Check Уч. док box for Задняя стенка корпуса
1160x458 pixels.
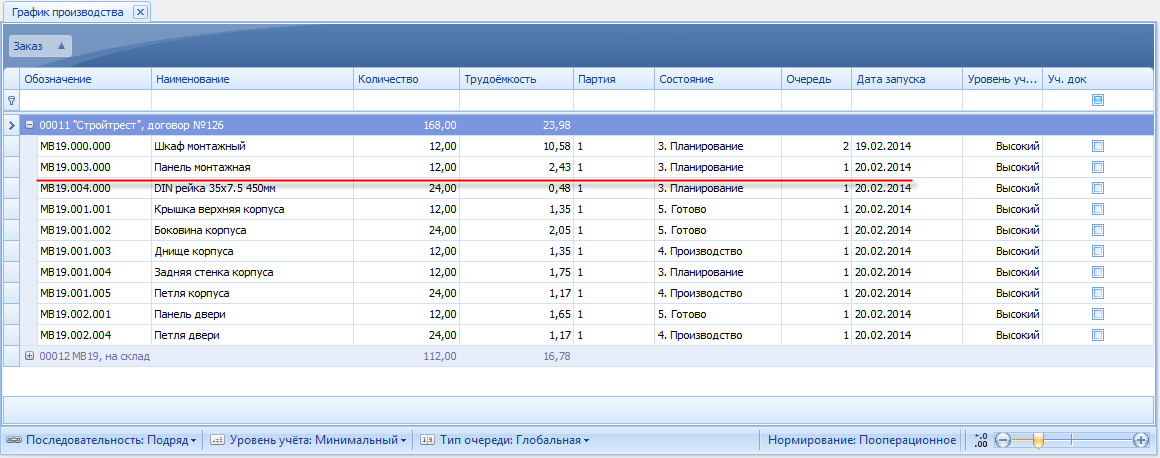(1098, 272)
